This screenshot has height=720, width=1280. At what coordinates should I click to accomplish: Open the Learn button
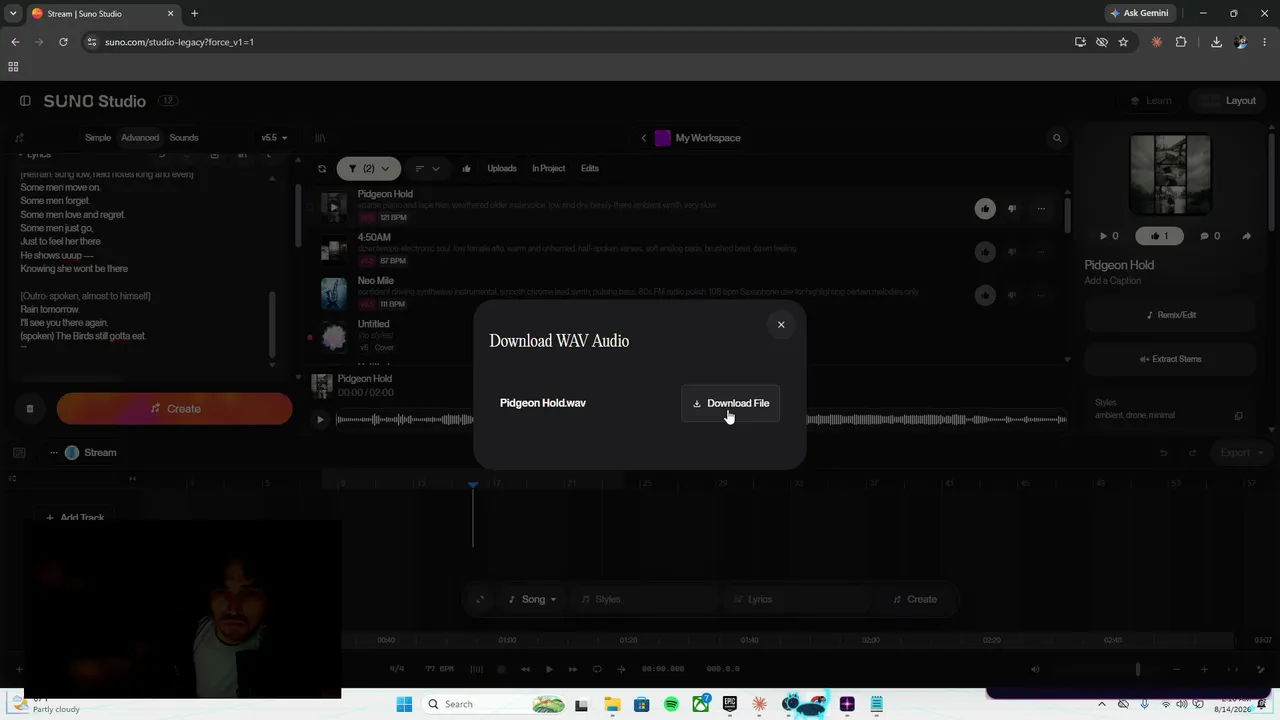point(1151,101)
